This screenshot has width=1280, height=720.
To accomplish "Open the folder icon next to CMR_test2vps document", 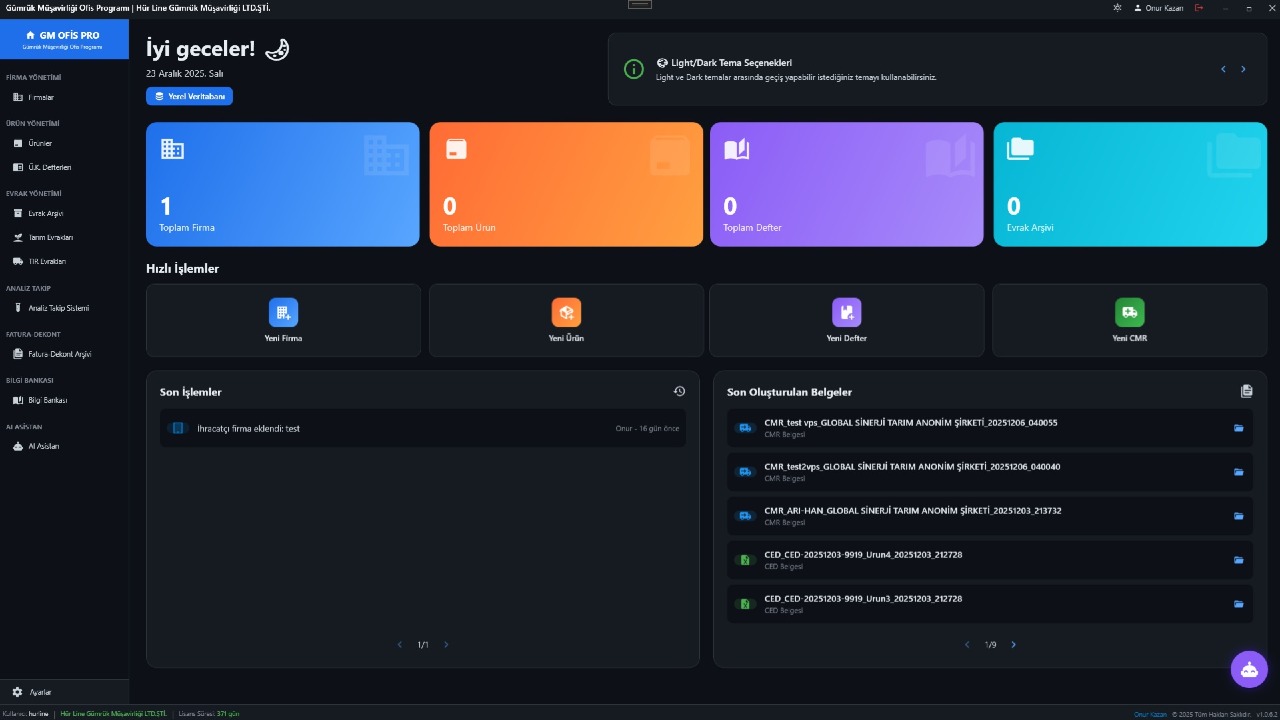I will (1238, 472).
